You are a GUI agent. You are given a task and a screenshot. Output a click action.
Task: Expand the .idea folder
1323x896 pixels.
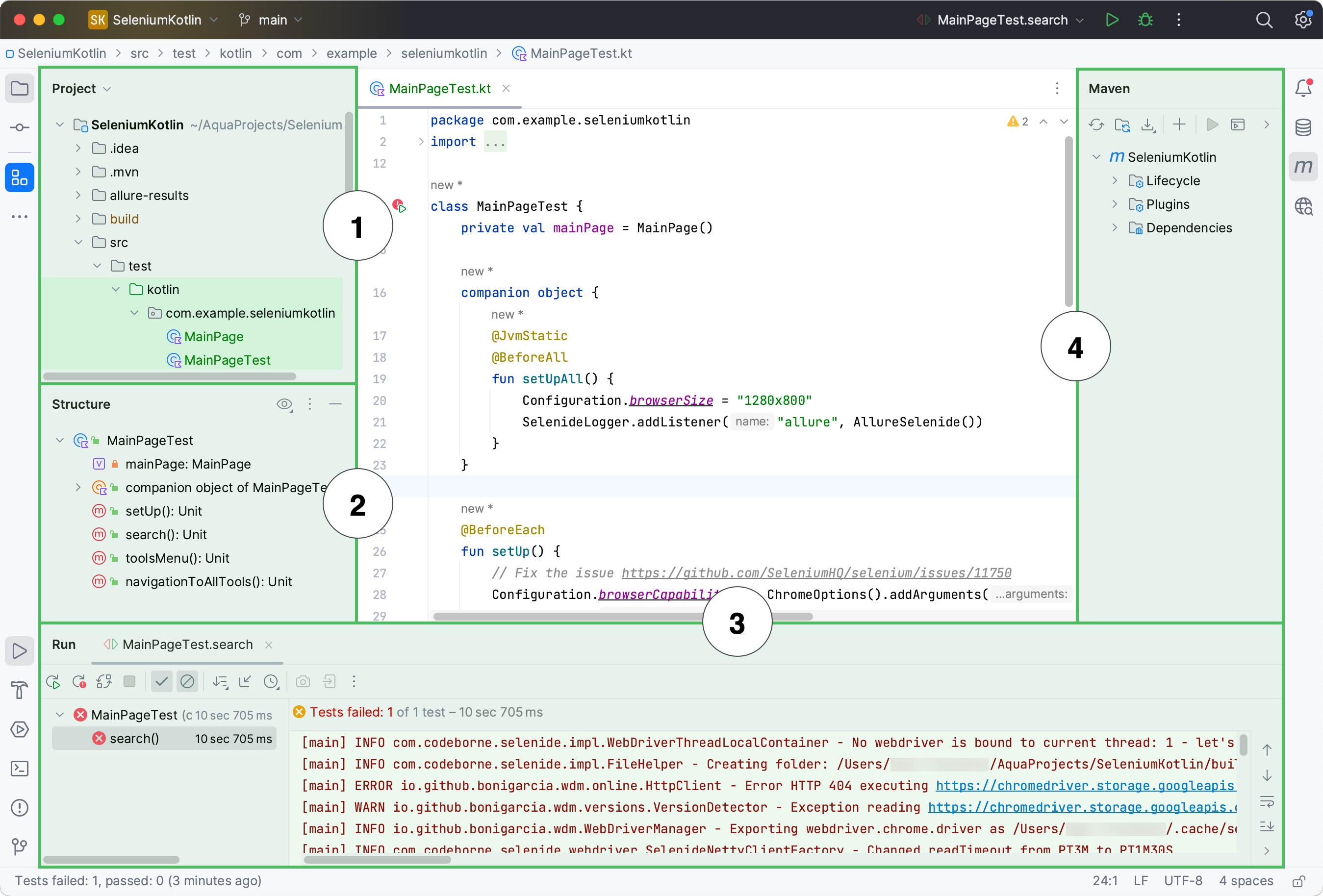coord(78,148)
